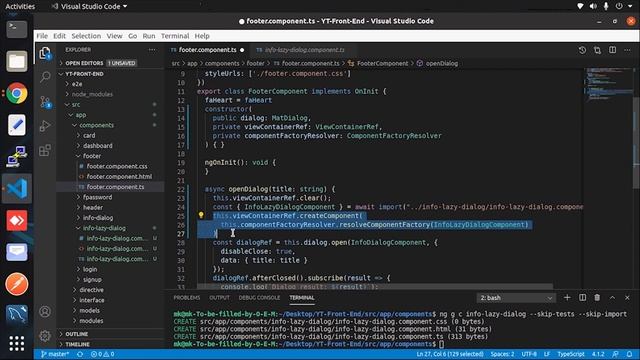Maximize the terminal panel size
Viewport: 640px width, 360px height.
coord(612,298)
